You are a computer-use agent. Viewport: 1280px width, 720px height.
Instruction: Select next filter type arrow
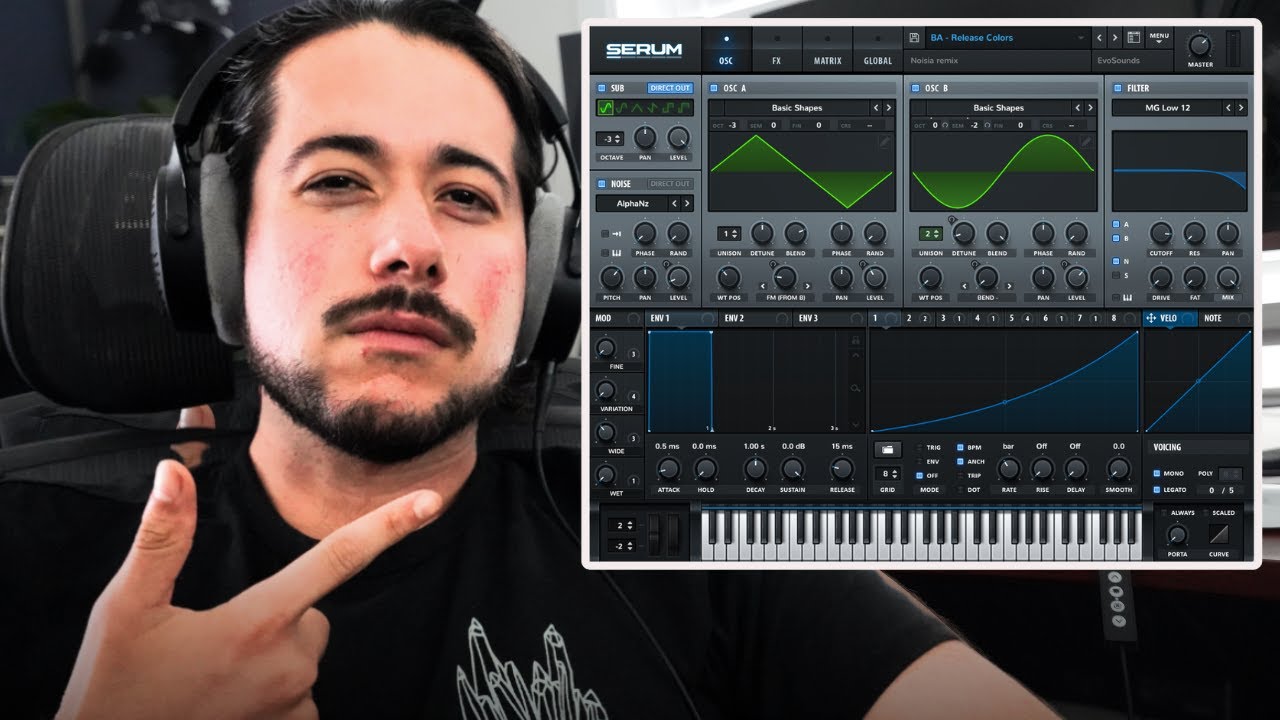pos(1241,108)
